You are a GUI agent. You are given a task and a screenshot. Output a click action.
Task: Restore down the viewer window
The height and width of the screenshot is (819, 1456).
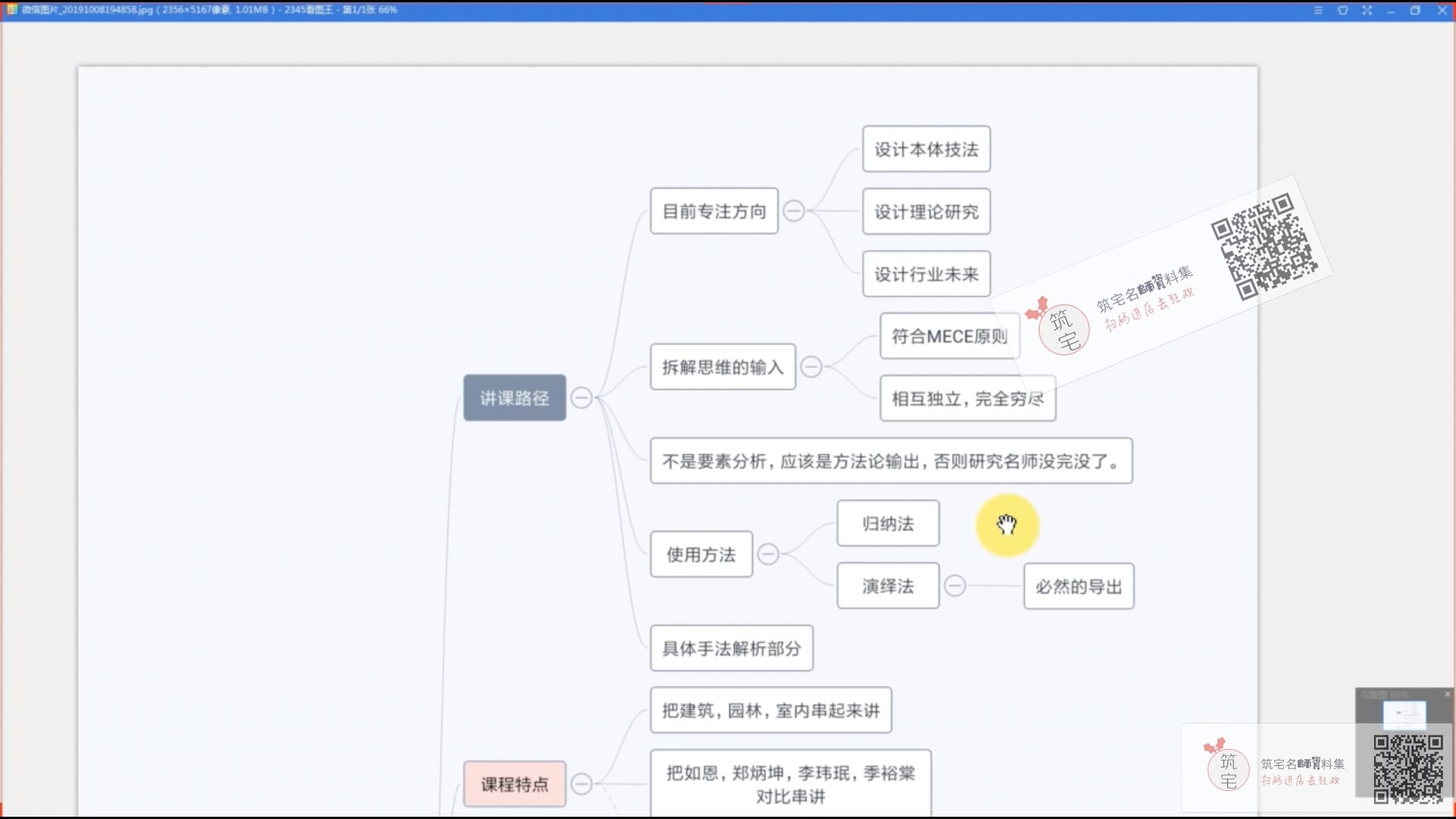click(1415, 11)
